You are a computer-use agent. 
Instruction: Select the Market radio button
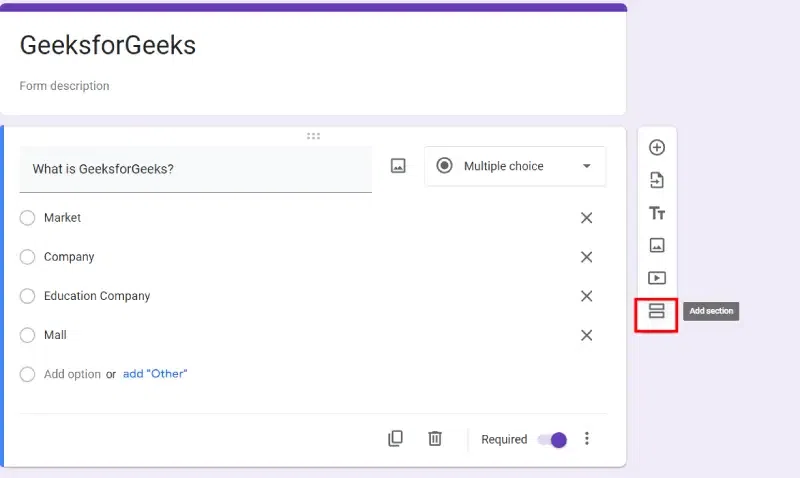[28, 218]
